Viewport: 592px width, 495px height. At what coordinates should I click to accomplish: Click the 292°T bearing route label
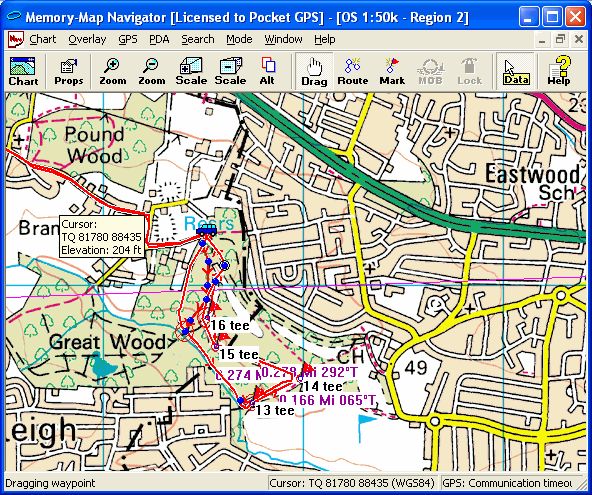309,372
